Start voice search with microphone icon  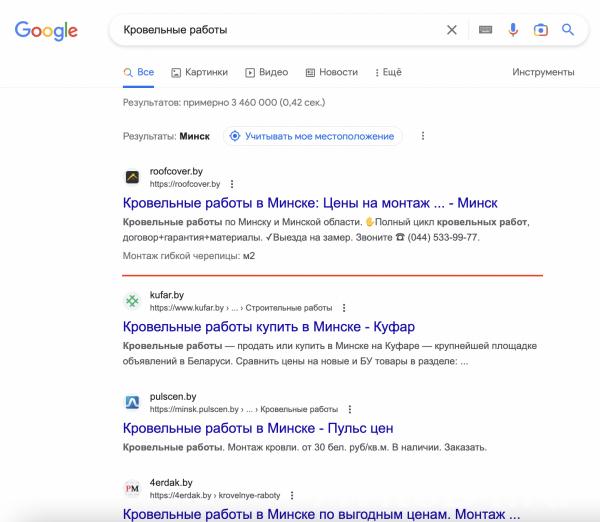[x=513, y=30]
